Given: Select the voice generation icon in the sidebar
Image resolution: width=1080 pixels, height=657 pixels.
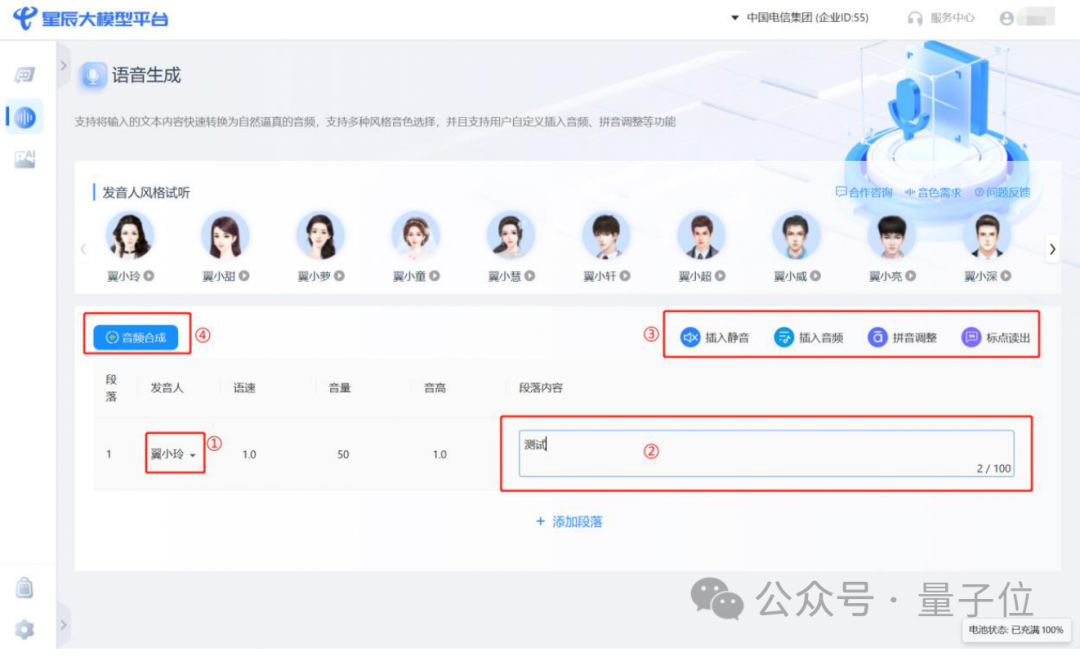Looking at the screenshot, I should coord(24,117).
